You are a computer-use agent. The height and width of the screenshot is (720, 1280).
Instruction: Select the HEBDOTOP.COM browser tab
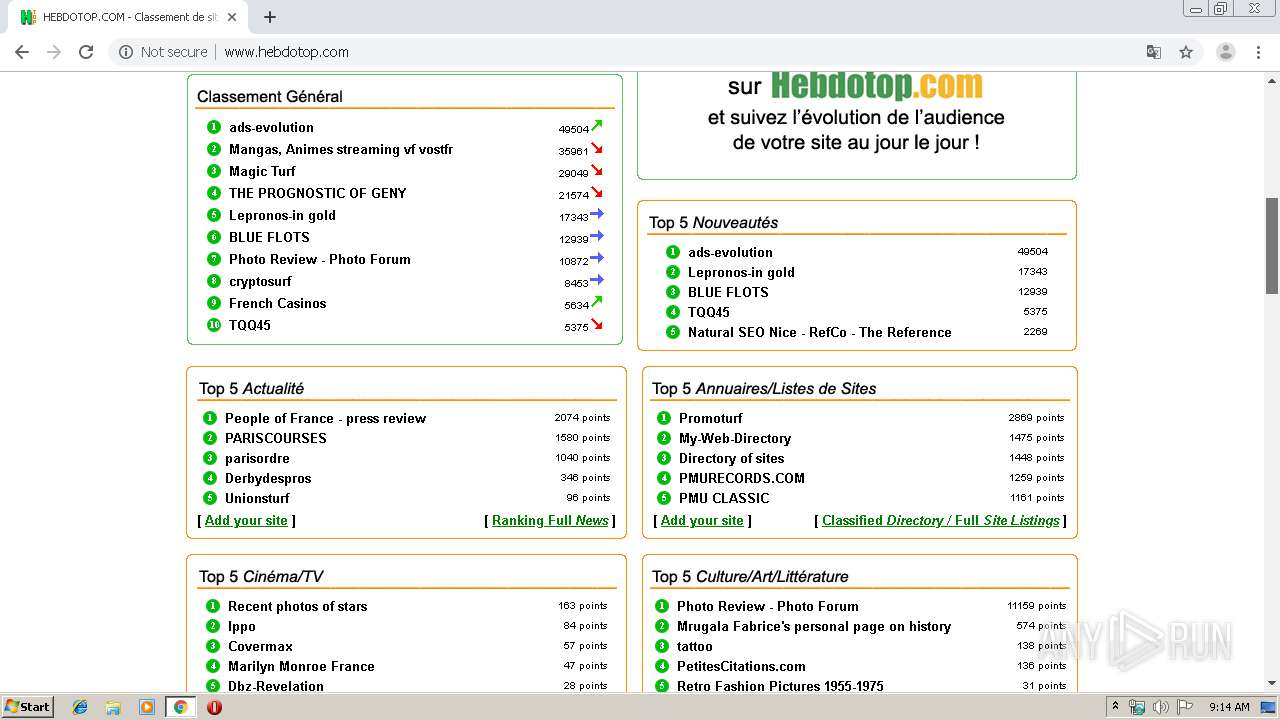[x=130, y=17]
